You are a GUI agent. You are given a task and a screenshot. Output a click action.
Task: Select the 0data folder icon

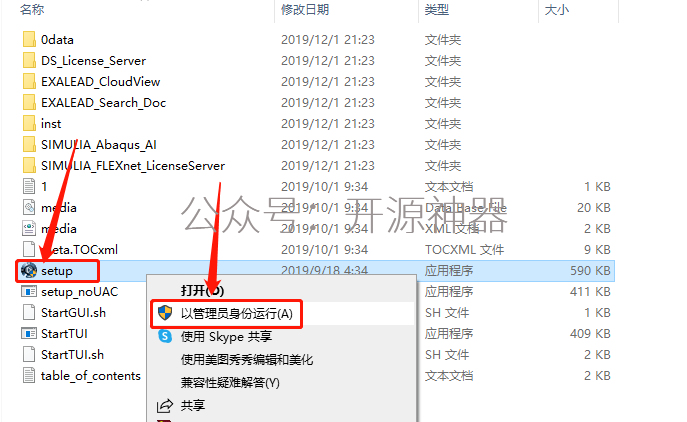coord(29,39)
